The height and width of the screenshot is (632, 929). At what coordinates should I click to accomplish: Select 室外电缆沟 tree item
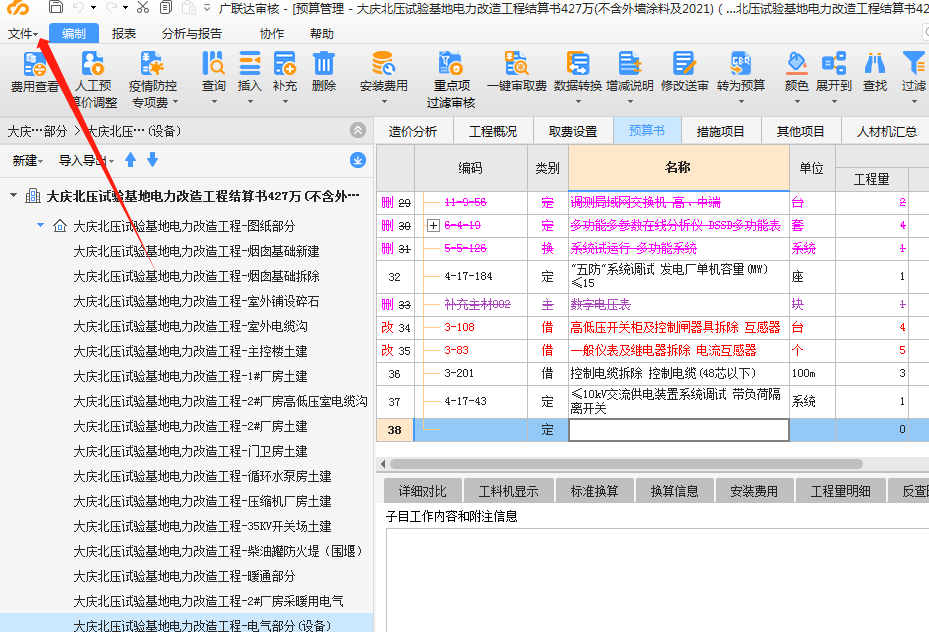click(190, 326)
